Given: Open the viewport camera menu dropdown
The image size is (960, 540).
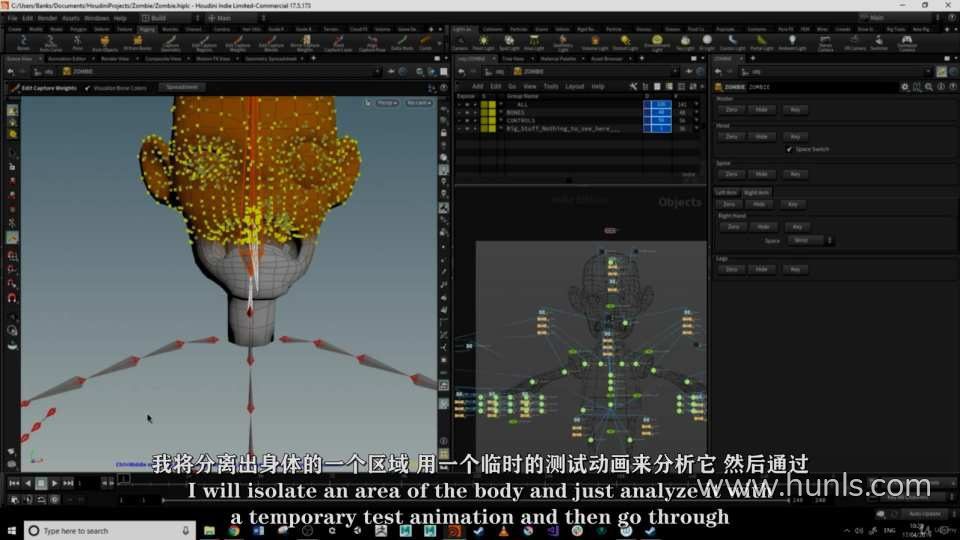Looking at the screenshot, I should click(x=419, y=103).
